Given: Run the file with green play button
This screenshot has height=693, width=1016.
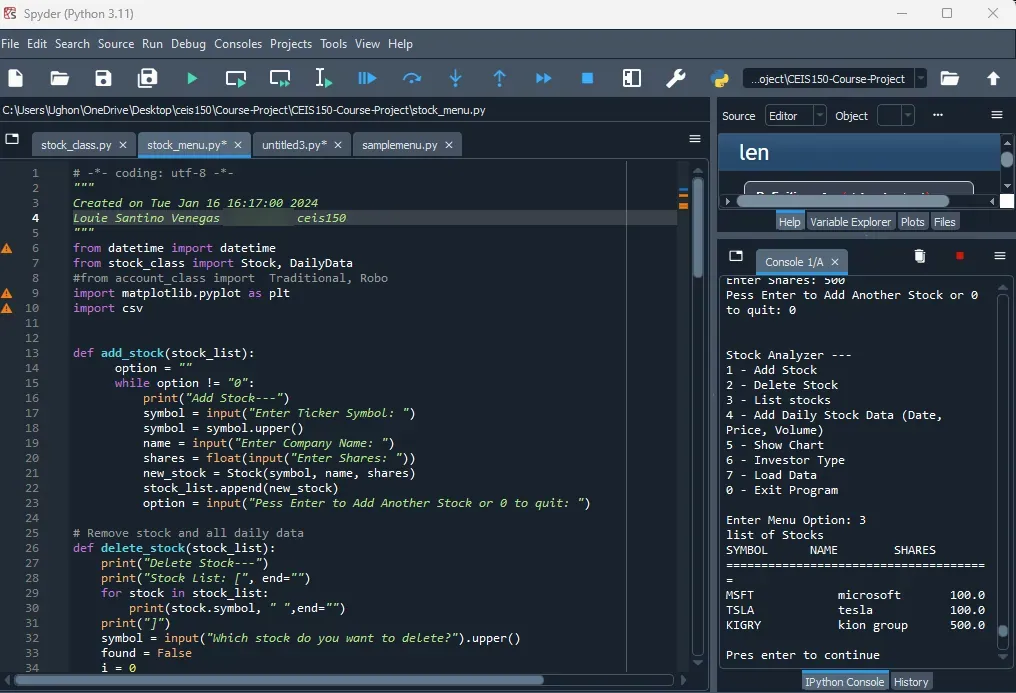Looking at the screenshot, I should (x=192, y=78).
